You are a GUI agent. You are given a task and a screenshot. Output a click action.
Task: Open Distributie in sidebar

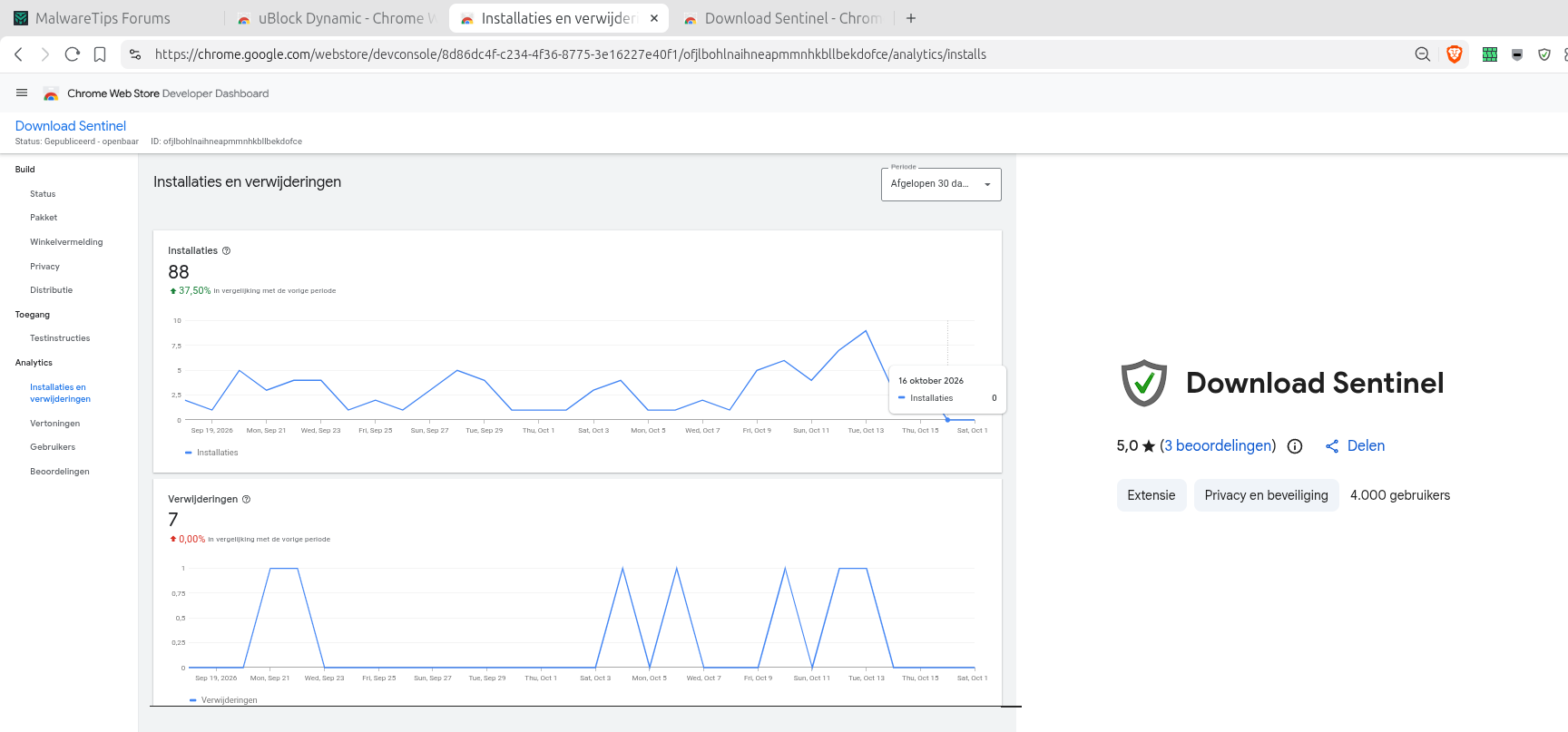pyautogui.click(x=51, y=290)
